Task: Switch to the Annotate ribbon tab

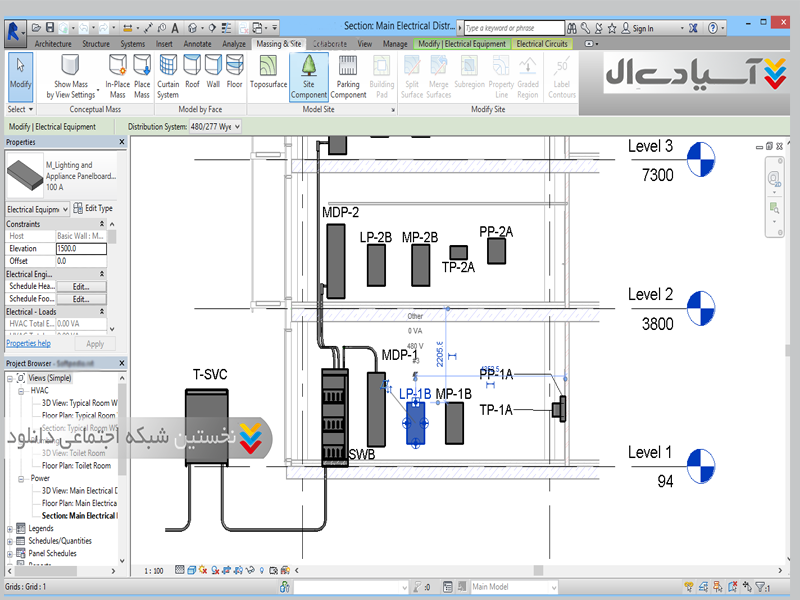Action: (197, 44)
